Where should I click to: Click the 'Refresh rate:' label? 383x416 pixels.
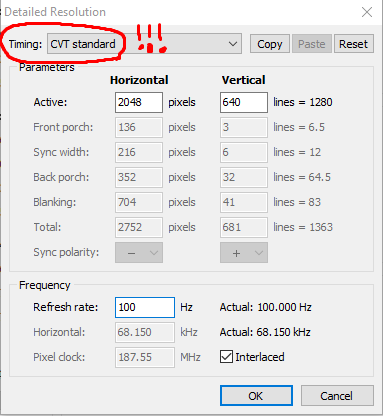[x=66, y=307]
